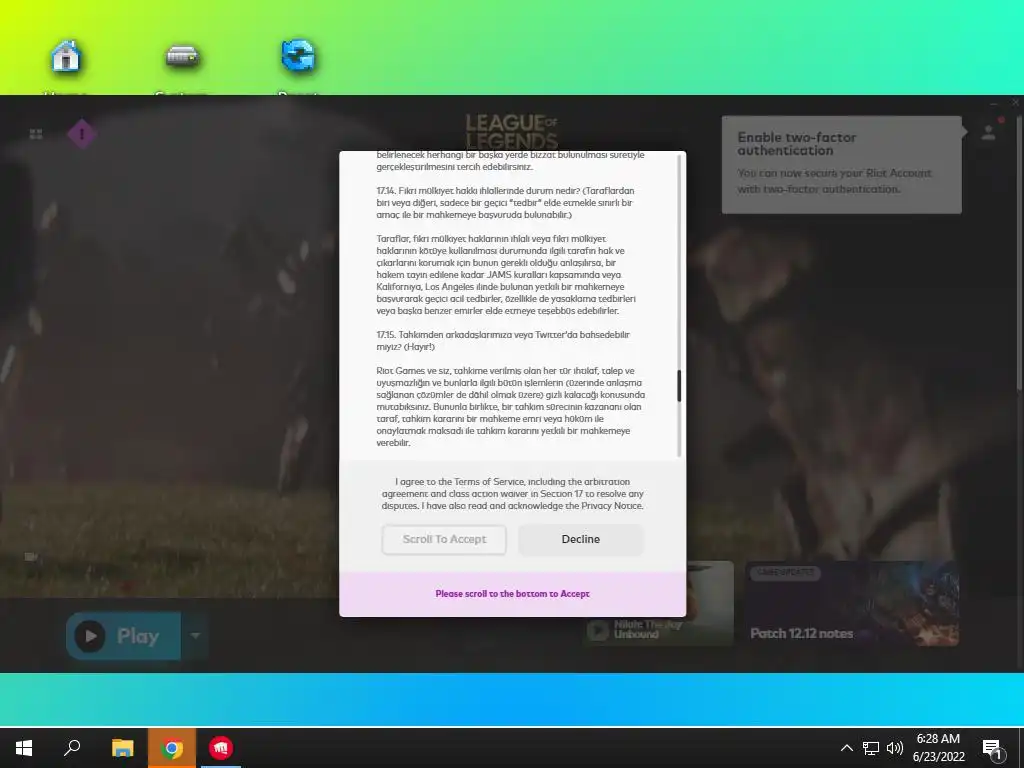
Task: Open Home desktop icon
Action: click(x=65, y=57)
